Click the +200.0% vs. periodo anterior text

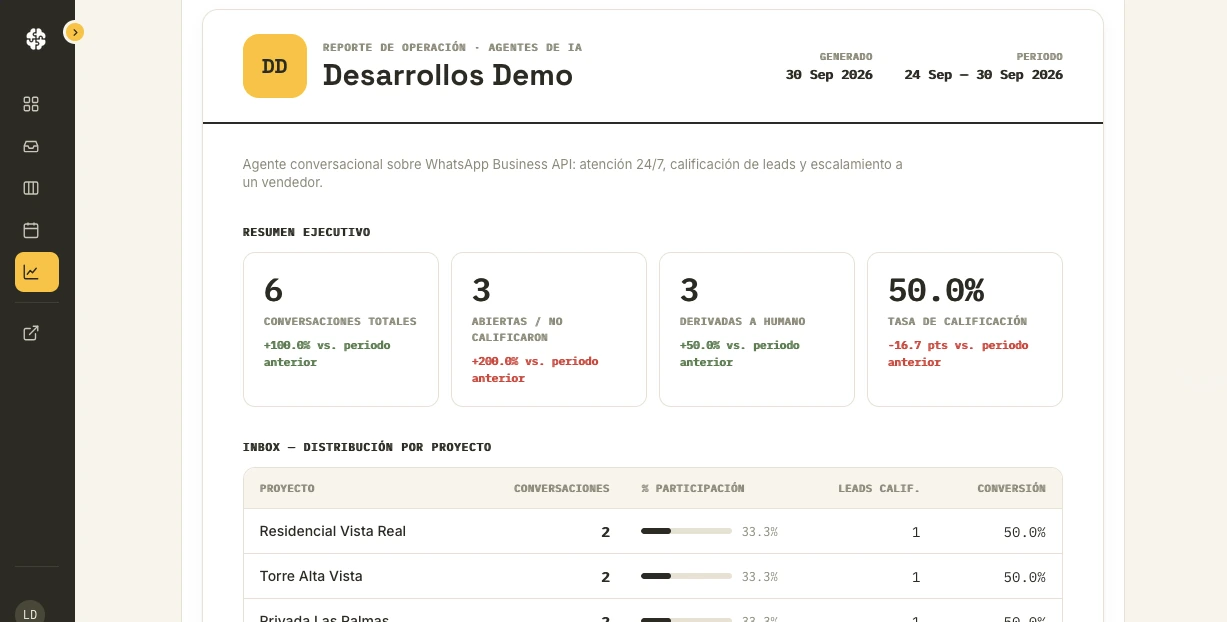point(535,369)
